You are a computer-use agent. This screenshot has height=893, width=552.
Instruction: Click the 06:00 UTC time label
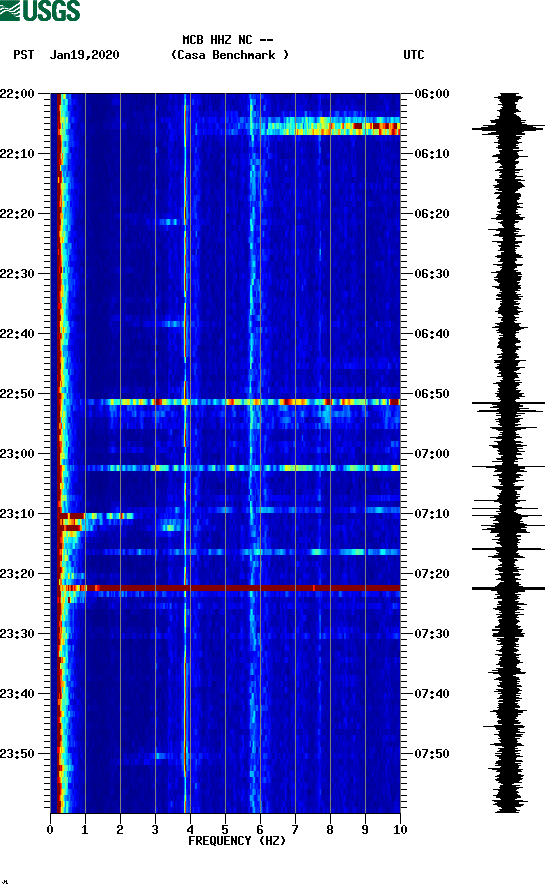(x=432, y=93)
